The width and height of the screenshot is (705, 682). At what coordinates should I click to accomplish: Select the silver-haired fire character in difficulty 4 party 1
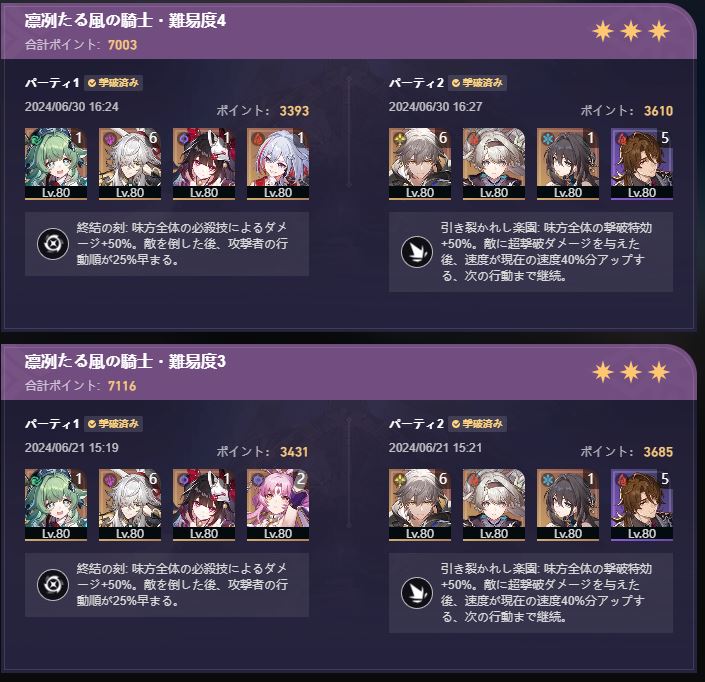pos(278,164)
